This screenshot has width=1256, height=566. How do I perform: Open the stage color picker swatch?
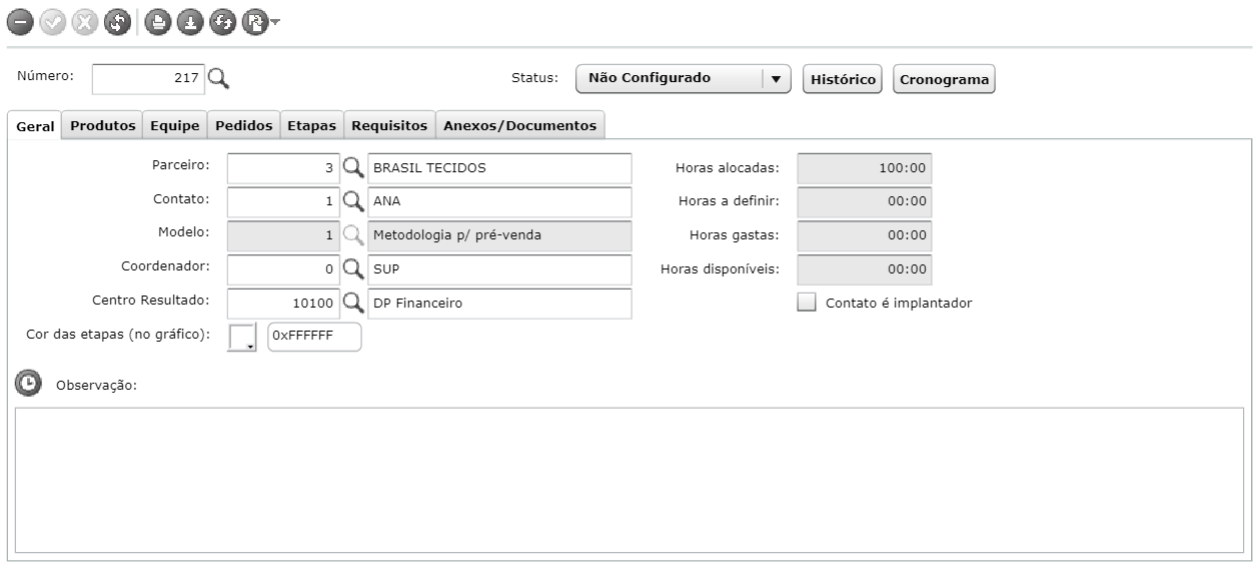243,338
